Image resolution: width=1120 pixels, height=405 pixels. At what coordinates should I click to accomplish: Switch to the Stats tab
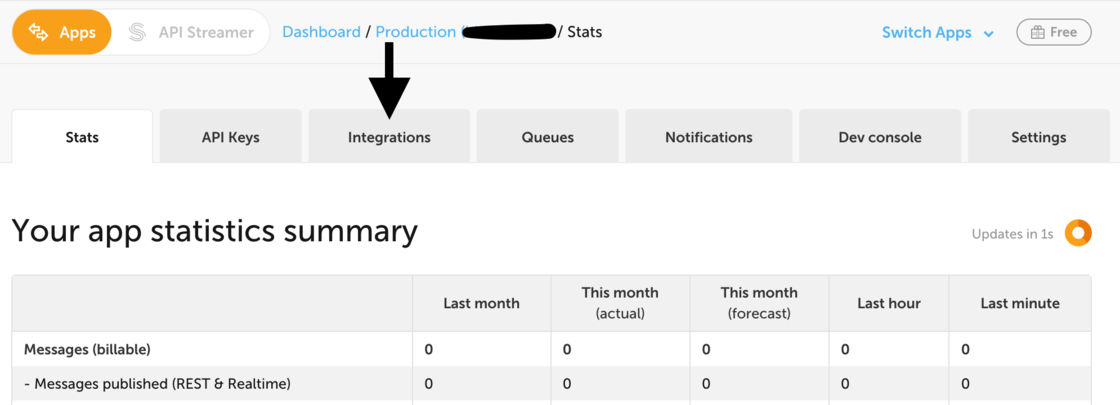[82, 136]
